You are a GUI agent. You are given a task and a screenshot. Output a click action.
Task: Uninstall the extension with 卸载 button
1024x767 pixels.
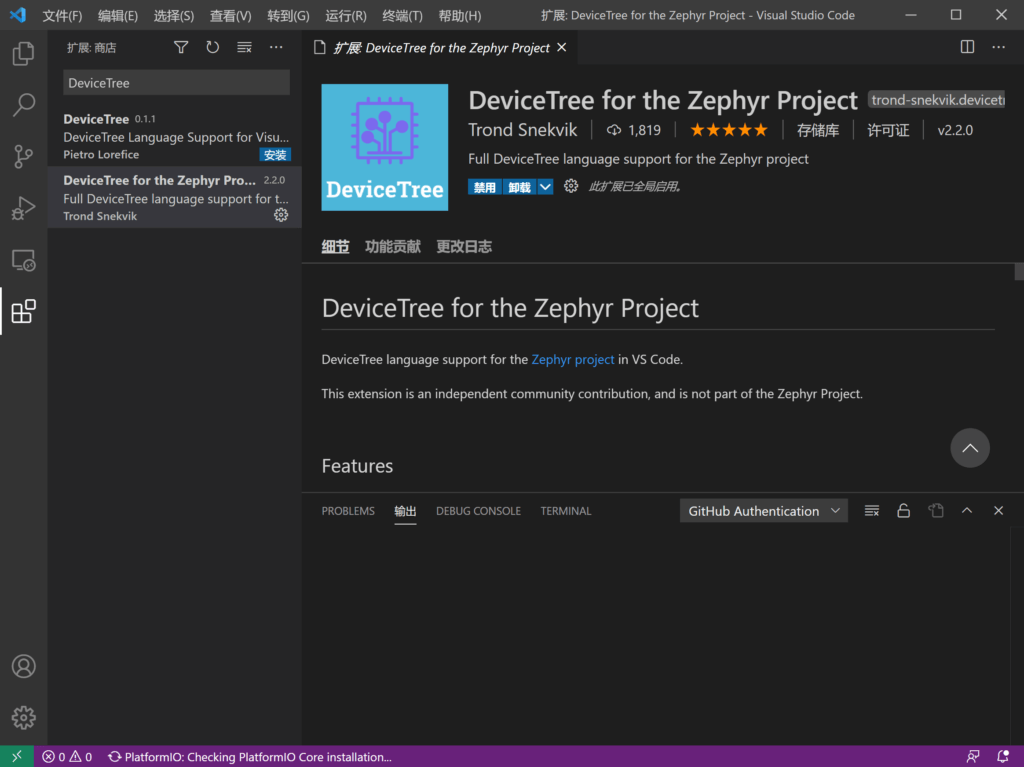[x=520, y=187]
